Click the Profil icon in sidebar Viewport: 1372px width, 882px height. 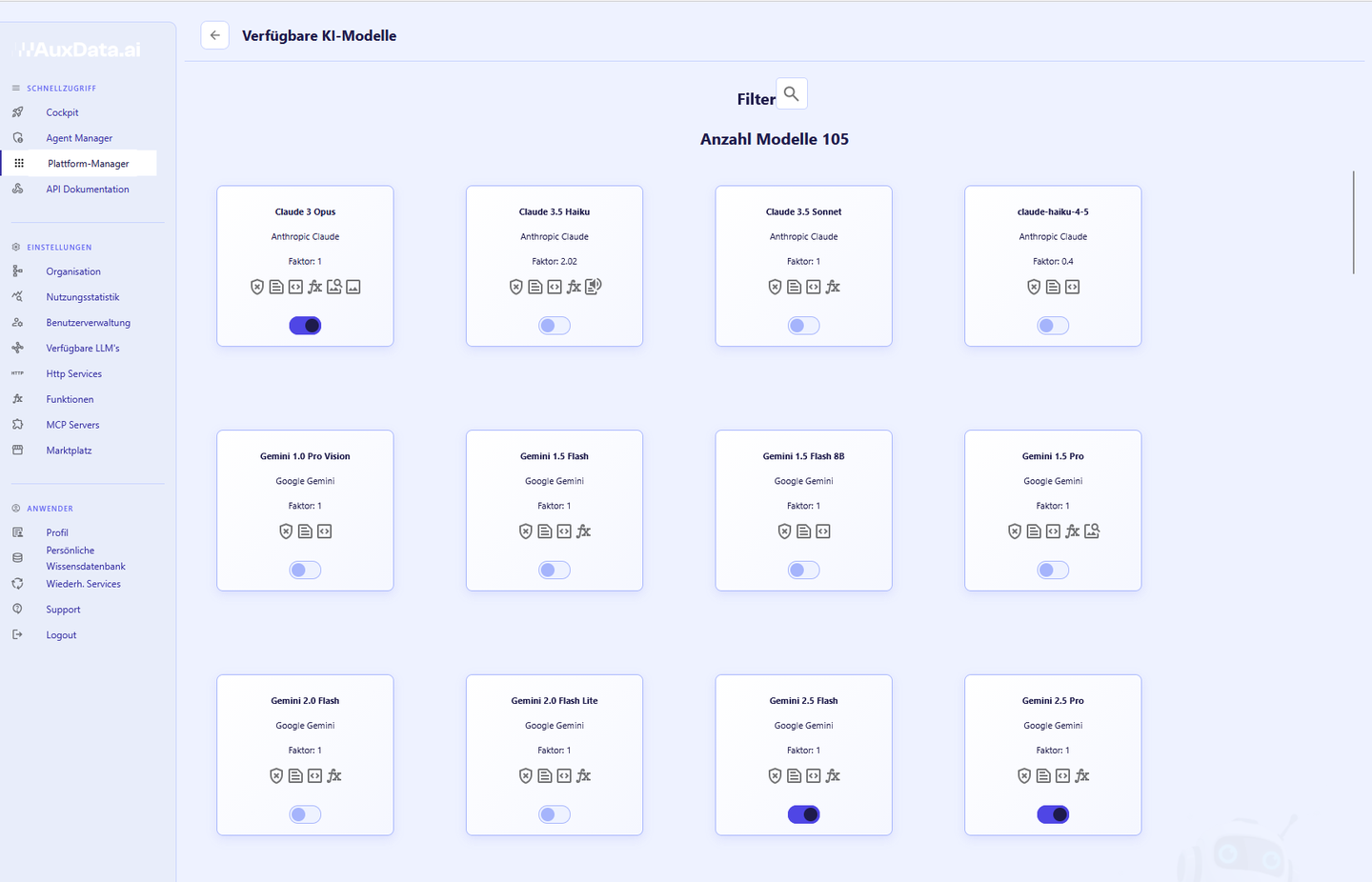[17, 532]
